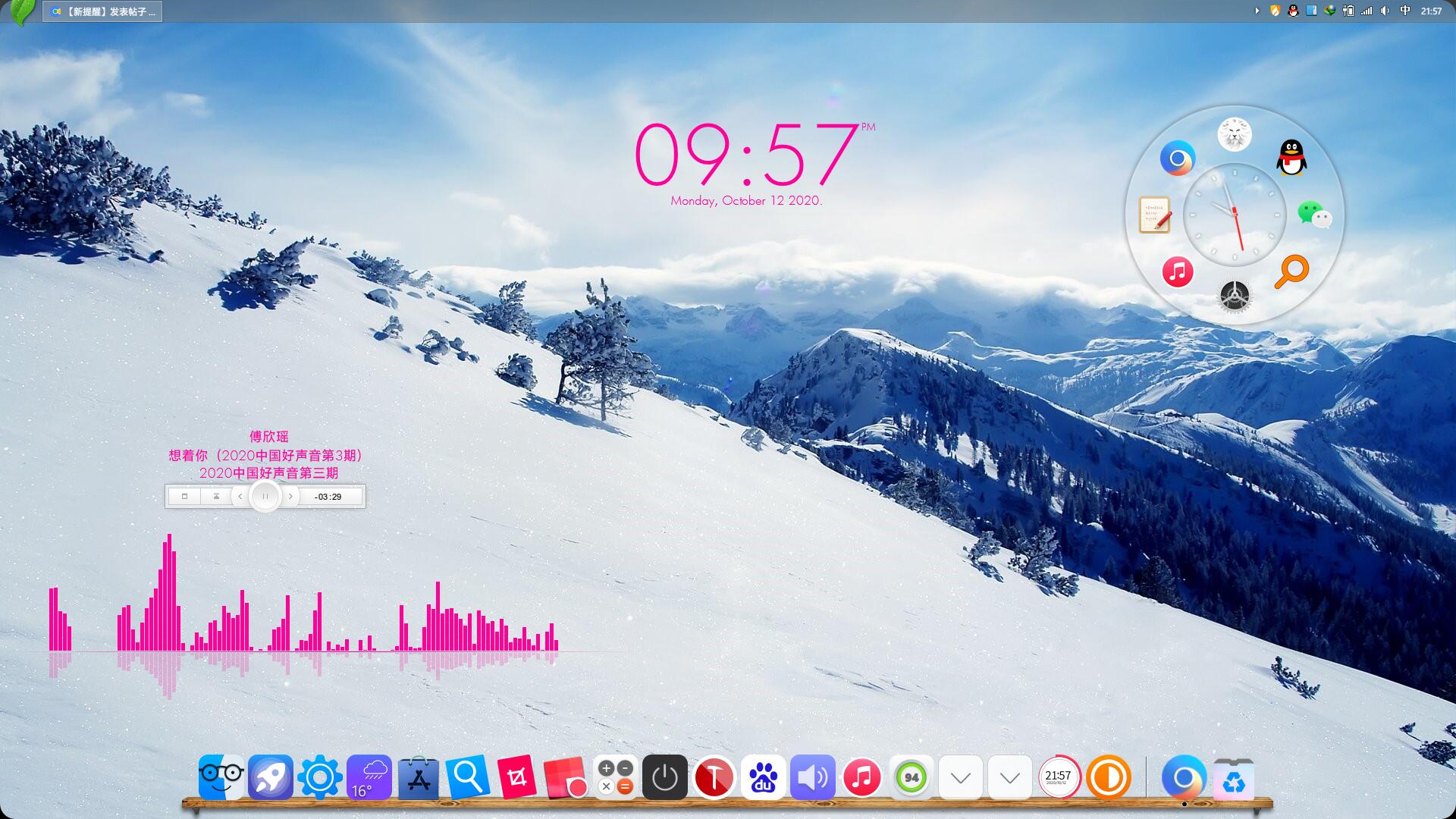Open the QQ penguin tray icon

point(1293,11)
